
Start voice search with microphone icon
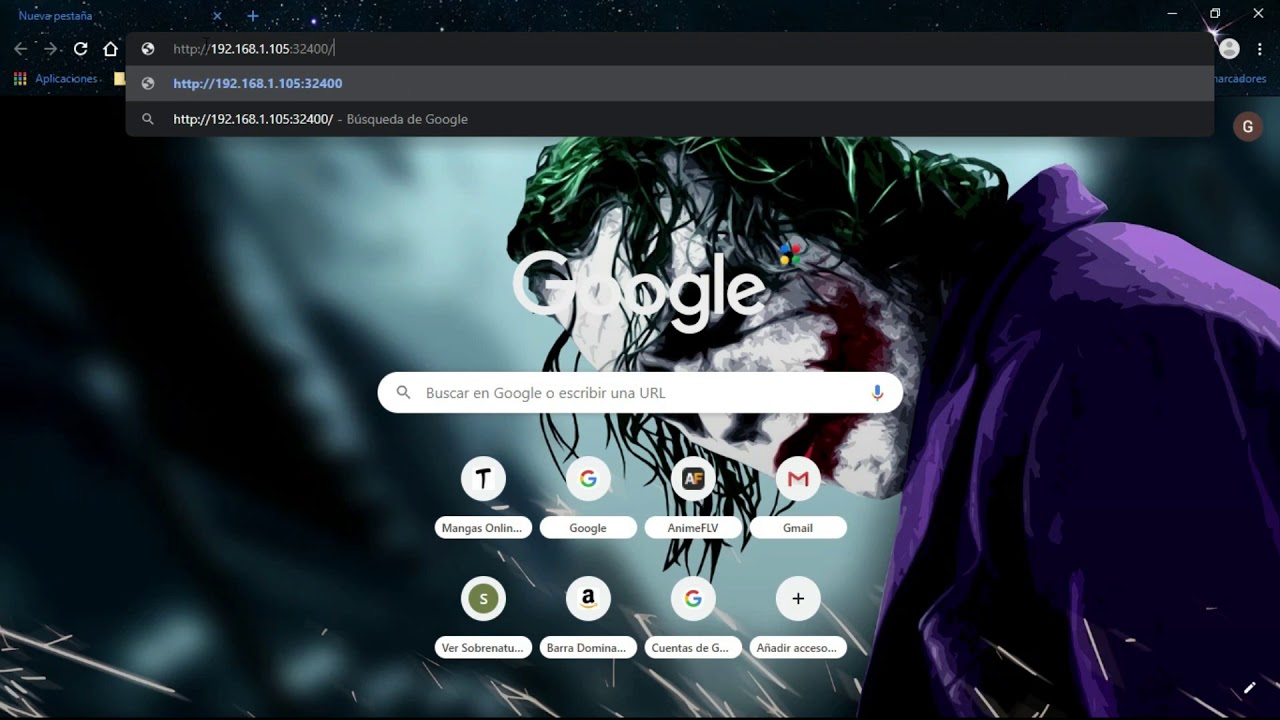coord(877,393)
